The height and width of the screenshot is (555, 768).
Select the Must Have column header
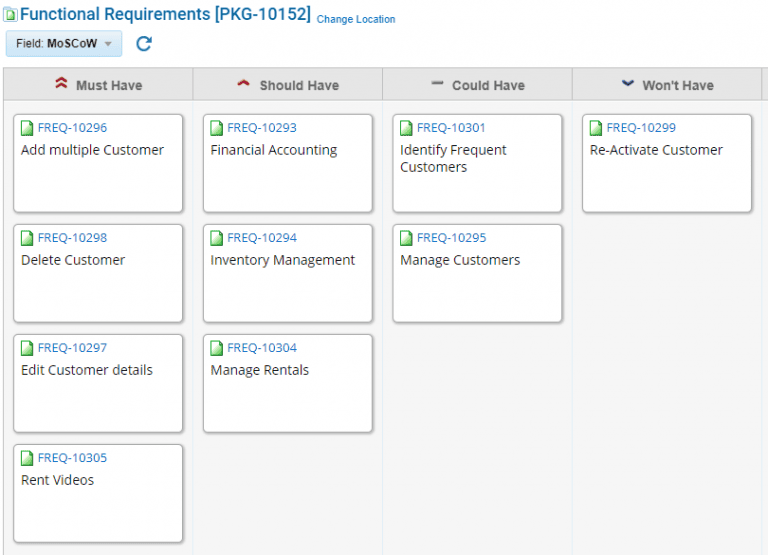point(98,85)
